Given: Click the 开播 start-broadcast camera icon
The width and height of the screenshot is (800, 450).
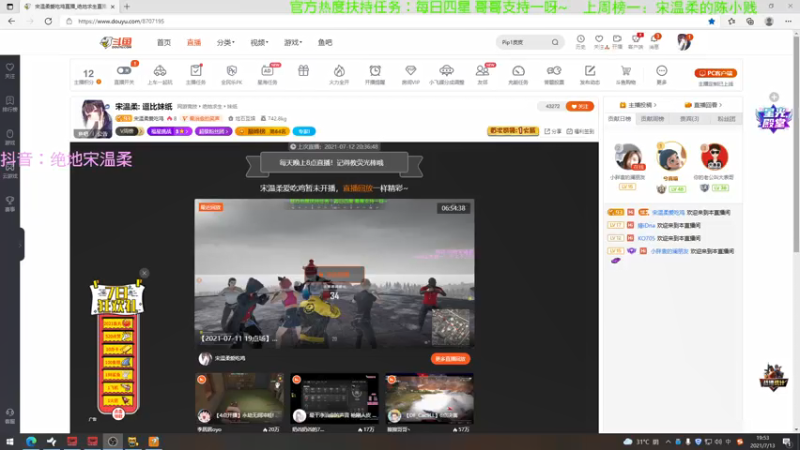Looking at the screenshot, I should tap(617, 42).
